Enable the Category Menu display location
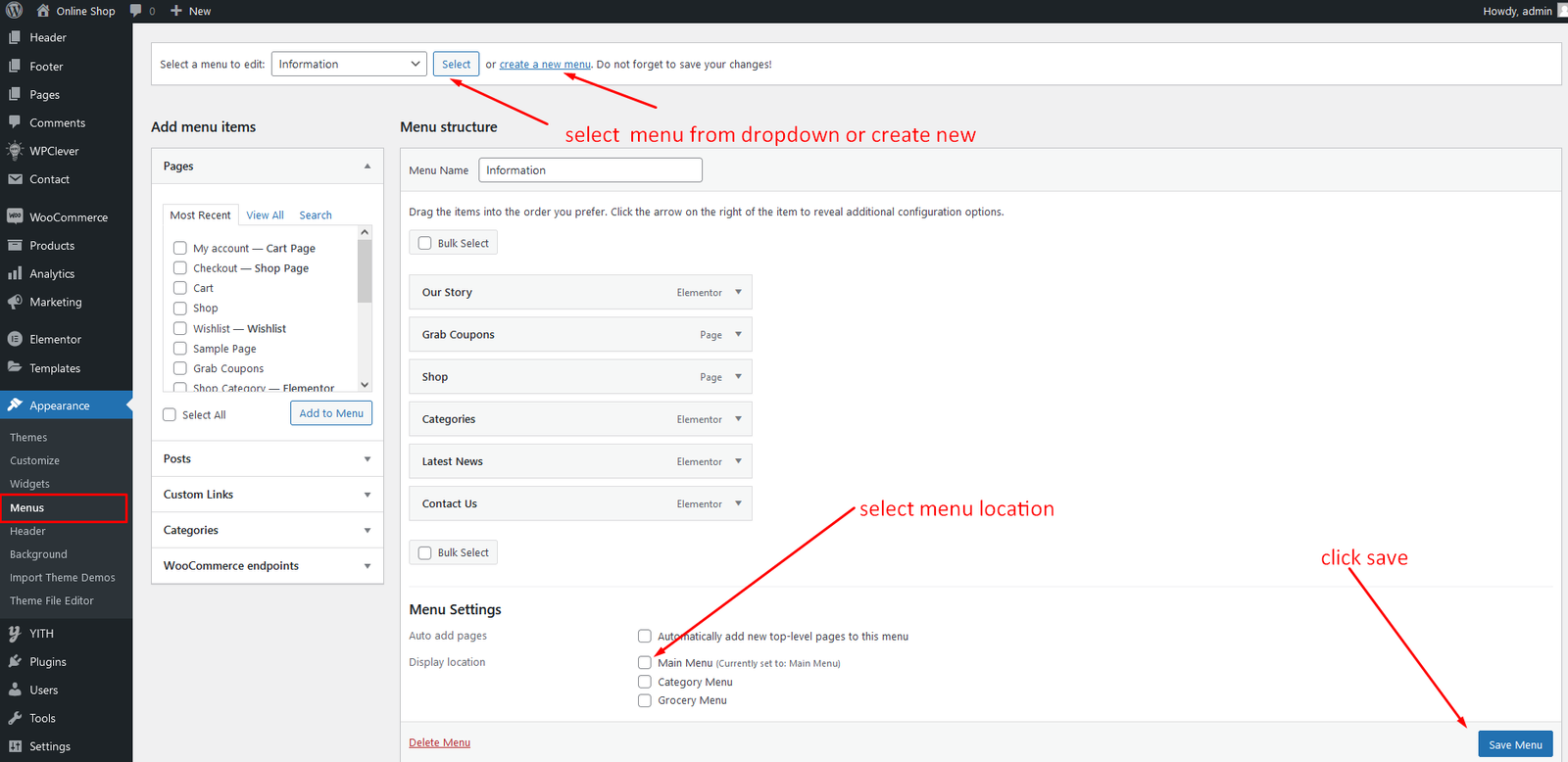This screenshot has width=1568, height=762. tap(645, 682)
